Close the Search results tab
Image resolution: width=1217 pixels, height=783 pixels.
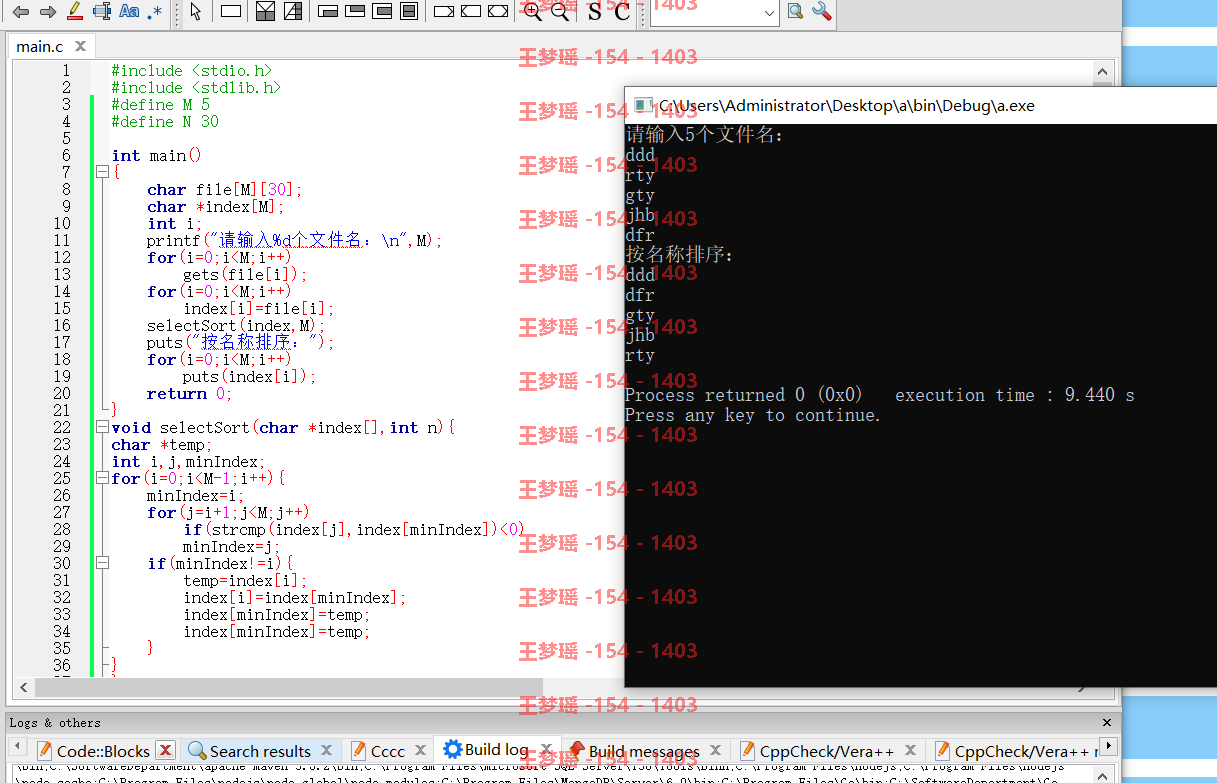coord(326,750)
